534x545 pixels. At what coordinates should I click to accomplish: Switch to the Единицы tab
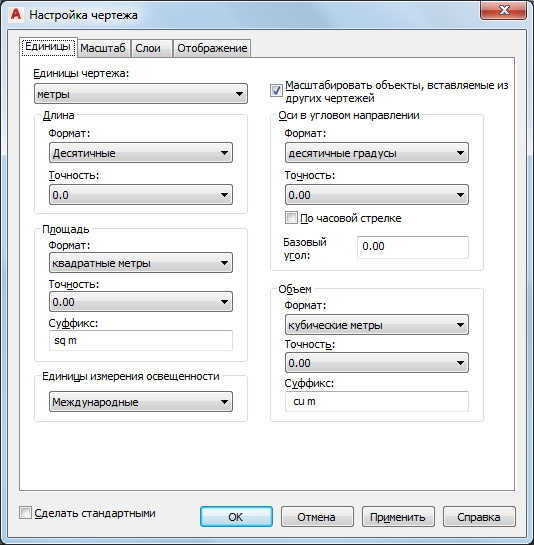(x=48, y=47)
